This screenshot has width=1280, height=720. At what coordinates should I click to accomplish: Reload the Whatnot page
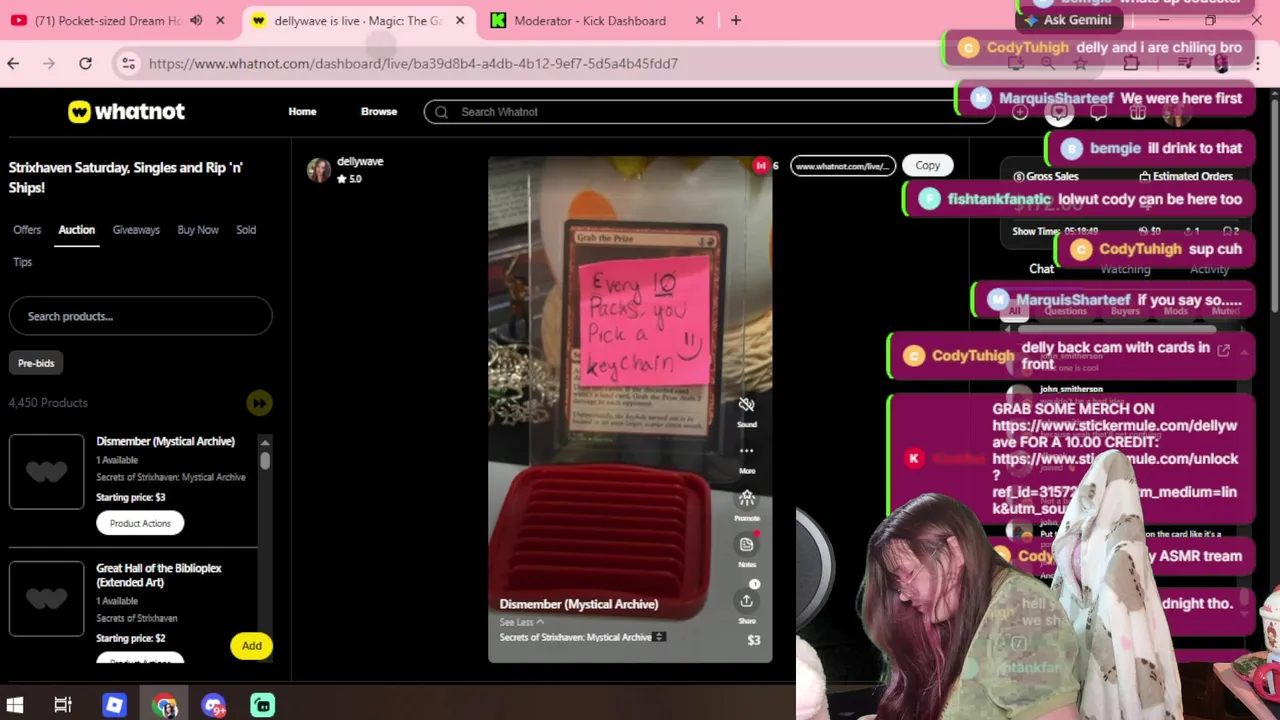pyautogui.click(x=85, y=63)
